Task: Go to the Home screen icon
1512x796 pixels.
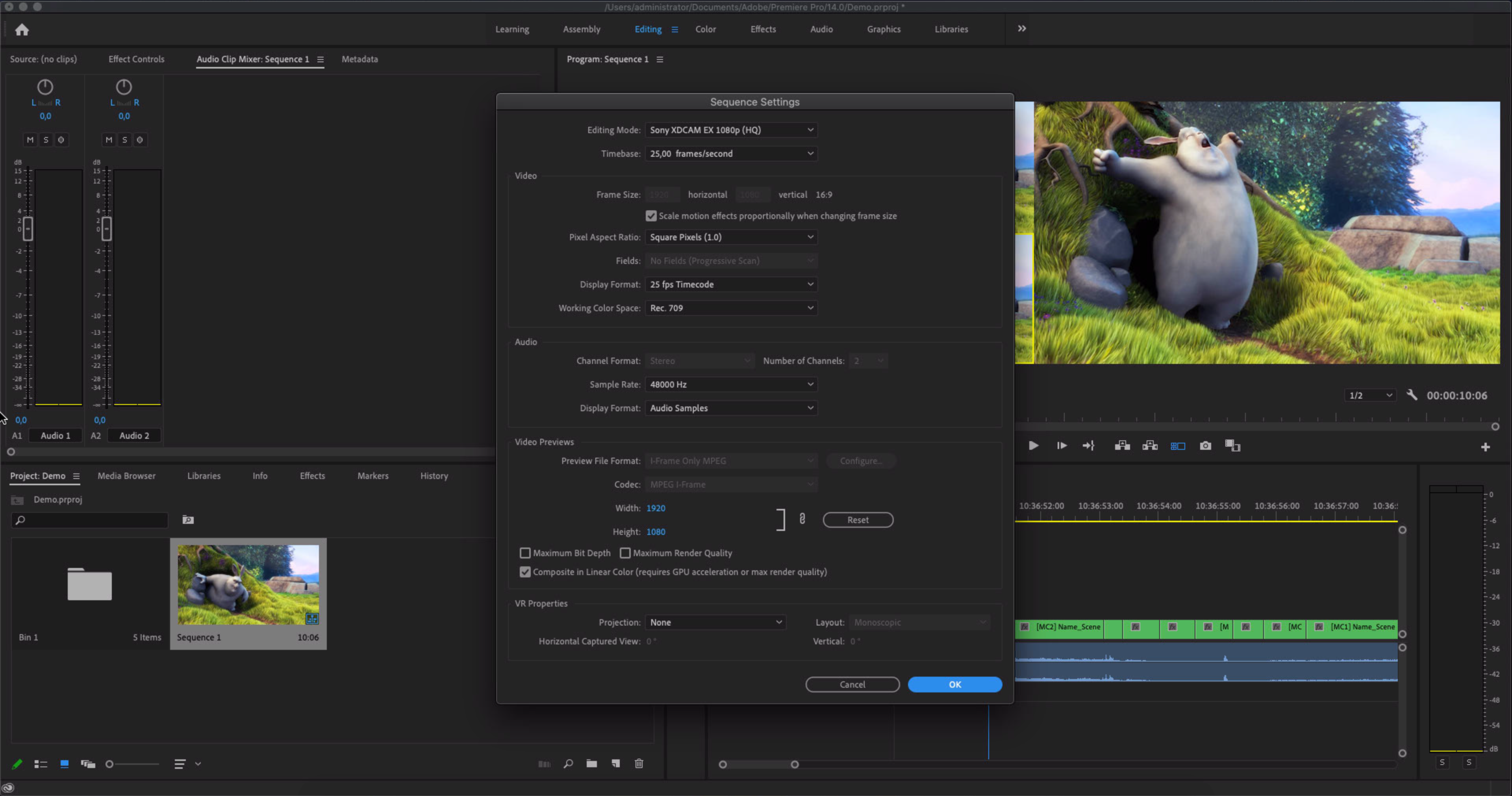Action: 22,30
